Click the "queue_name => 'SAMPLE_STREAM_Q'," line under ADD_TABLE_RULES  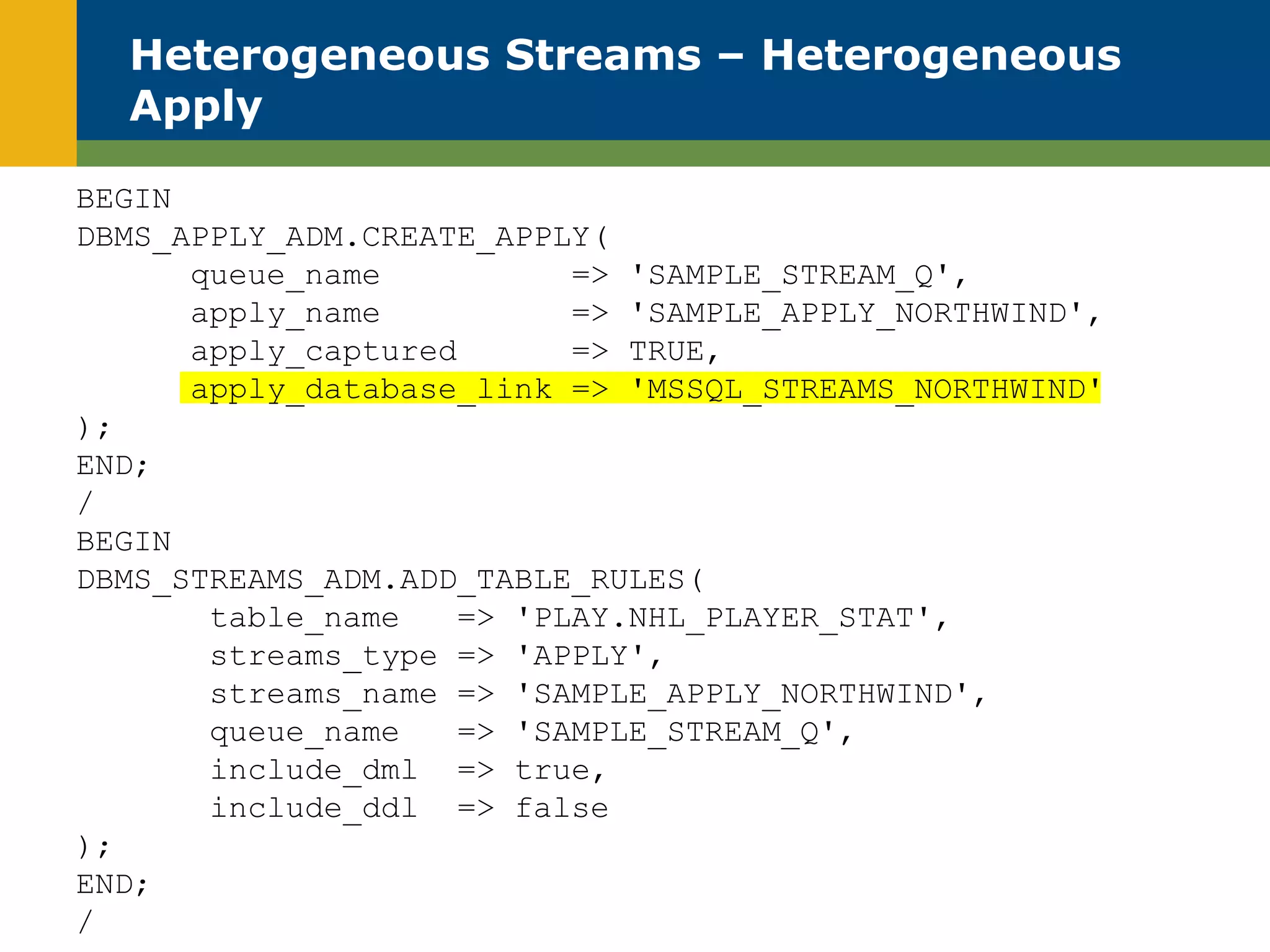click(531, 733)
